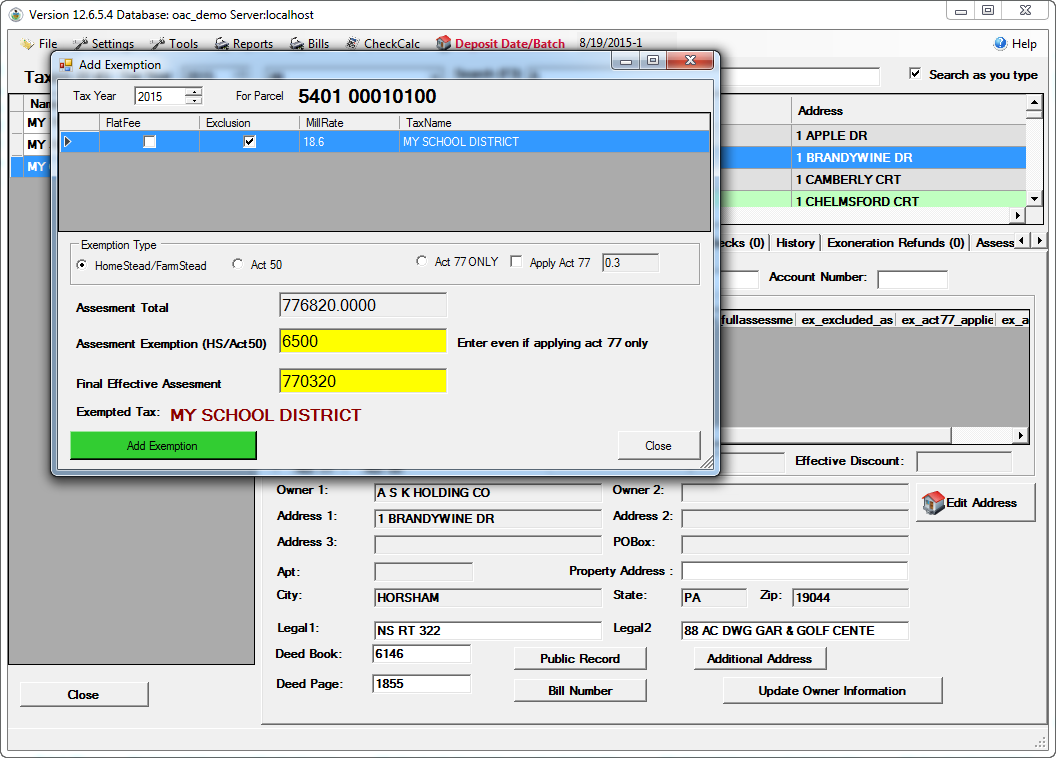Select 1 CAMBERLY CRT address row
Image resolution: width=1056 pixels, height=758 pixels.
(x=873, y=180)
